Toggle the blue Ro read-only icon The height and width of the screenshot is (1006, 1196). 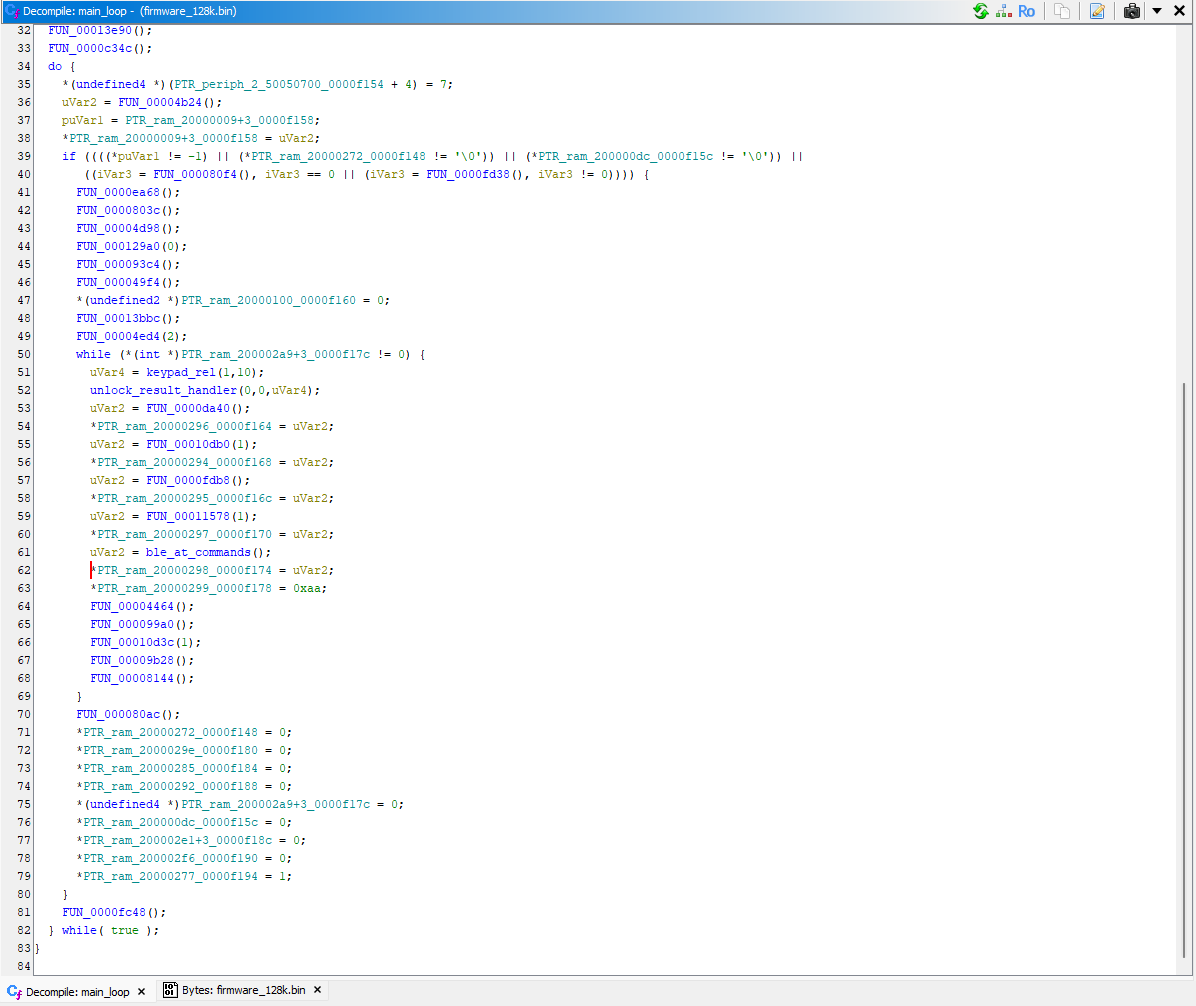coord(1026,11)
